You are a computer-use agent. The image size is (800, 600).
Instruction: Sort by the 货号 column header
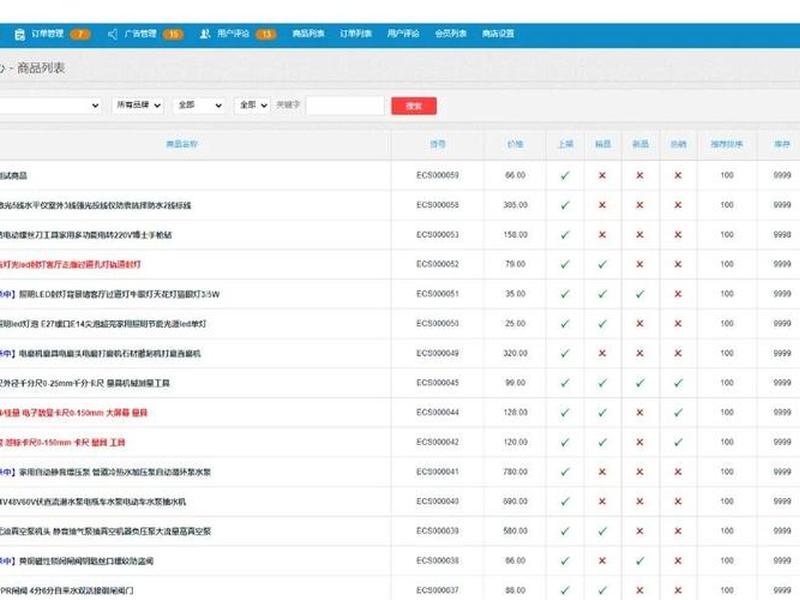pos(438,144)
